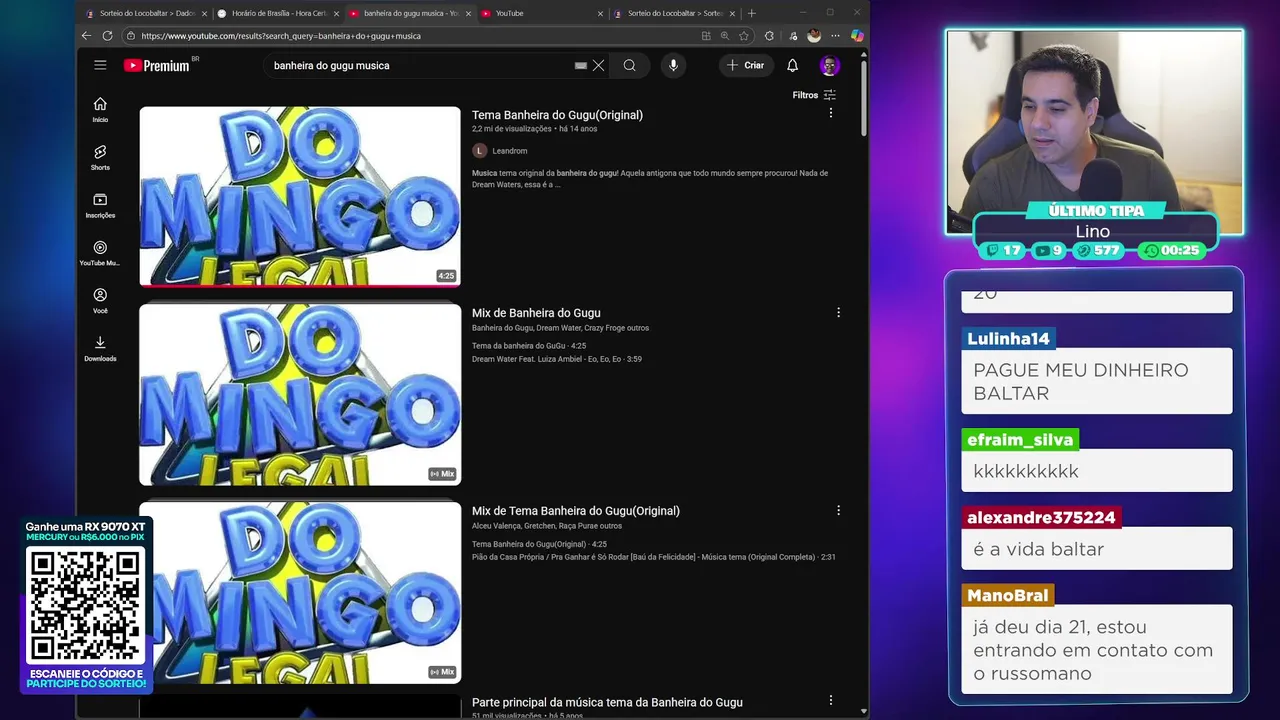This screenshot has width=1280, height=720.
Task: Click alexandre375224 username in chat
Action: point(1041,518)
